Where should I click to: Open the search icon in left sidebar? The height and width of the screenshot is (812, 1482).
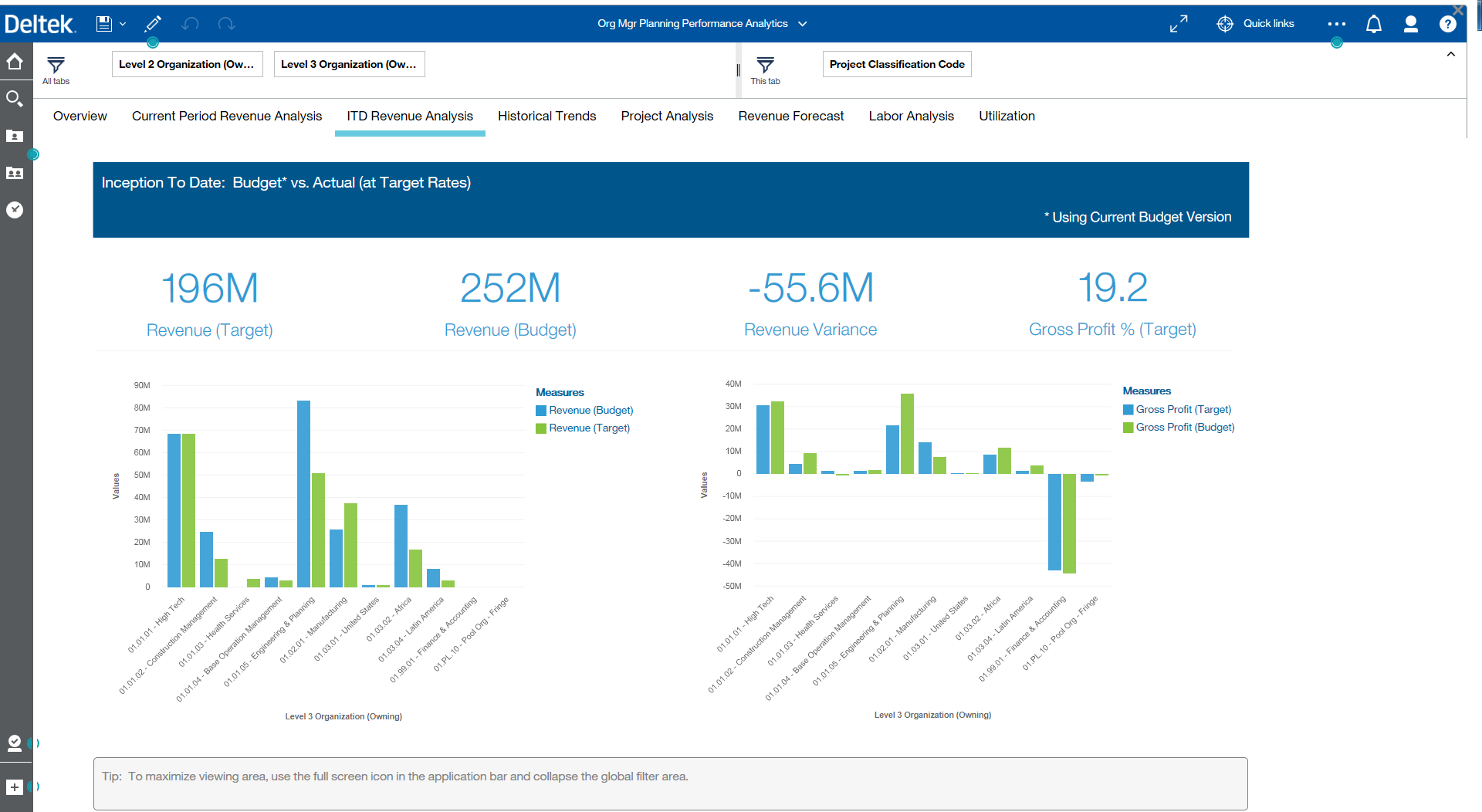click(15, 99)
